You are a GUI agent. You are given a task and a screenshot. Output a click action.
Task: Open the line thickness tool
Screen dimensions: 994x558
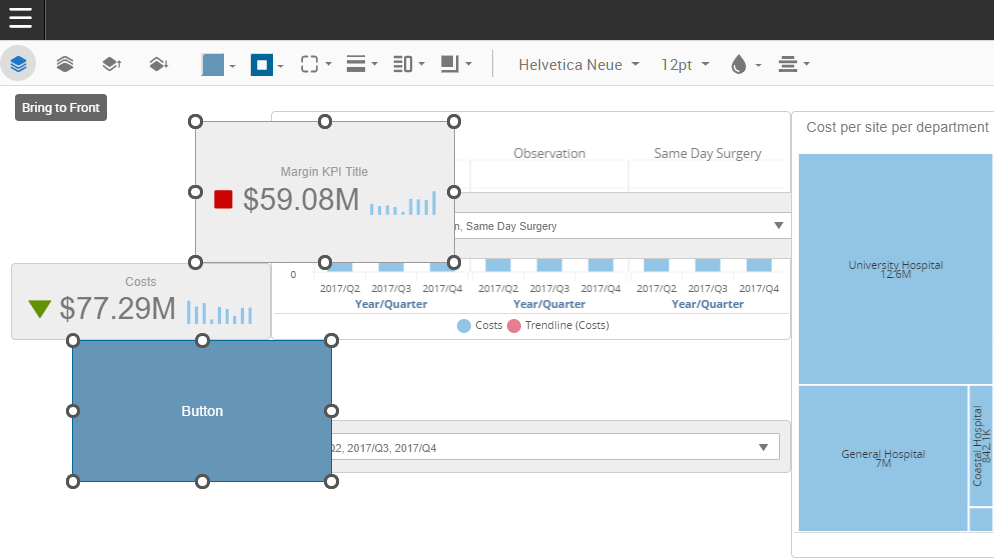point(361,64)
